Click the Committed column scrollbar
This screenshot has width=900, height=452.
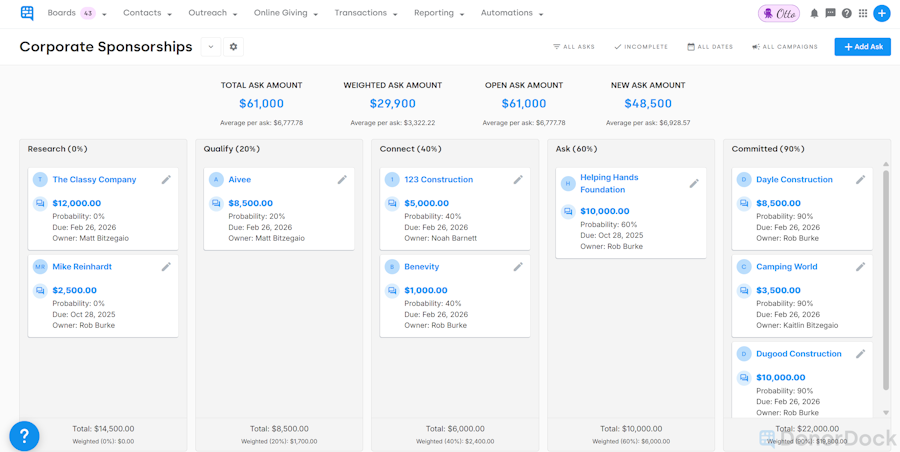(x=886, y=280)
